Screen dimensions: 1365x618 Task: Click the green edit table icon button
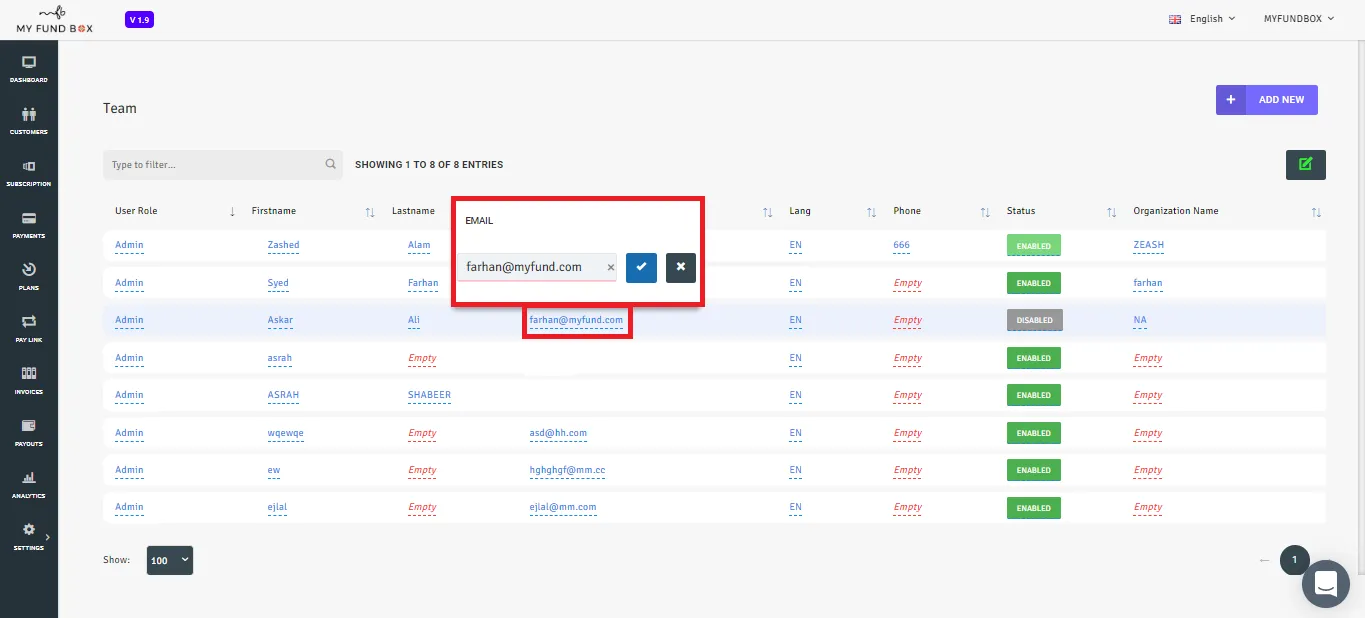coord(1305,164)
